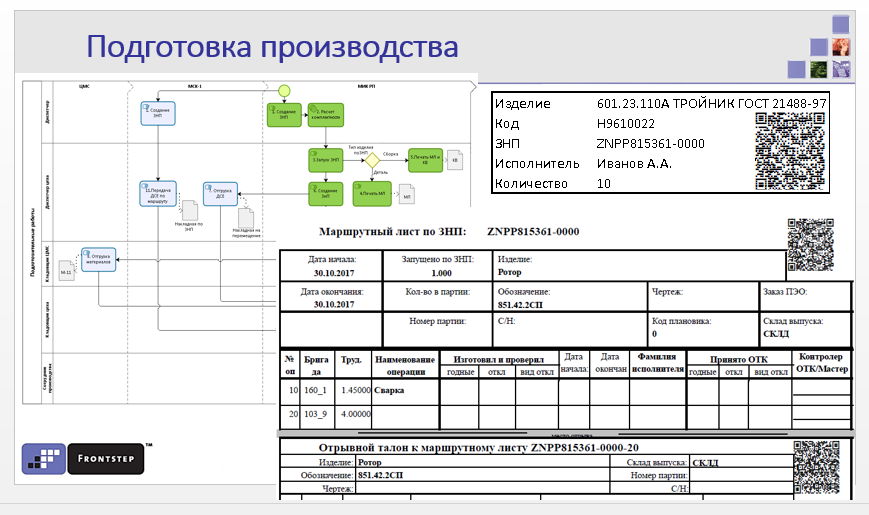Click the QR code beside the route sheet title
This screenshot has height=515, width=869.
click(x=812, y=245)
